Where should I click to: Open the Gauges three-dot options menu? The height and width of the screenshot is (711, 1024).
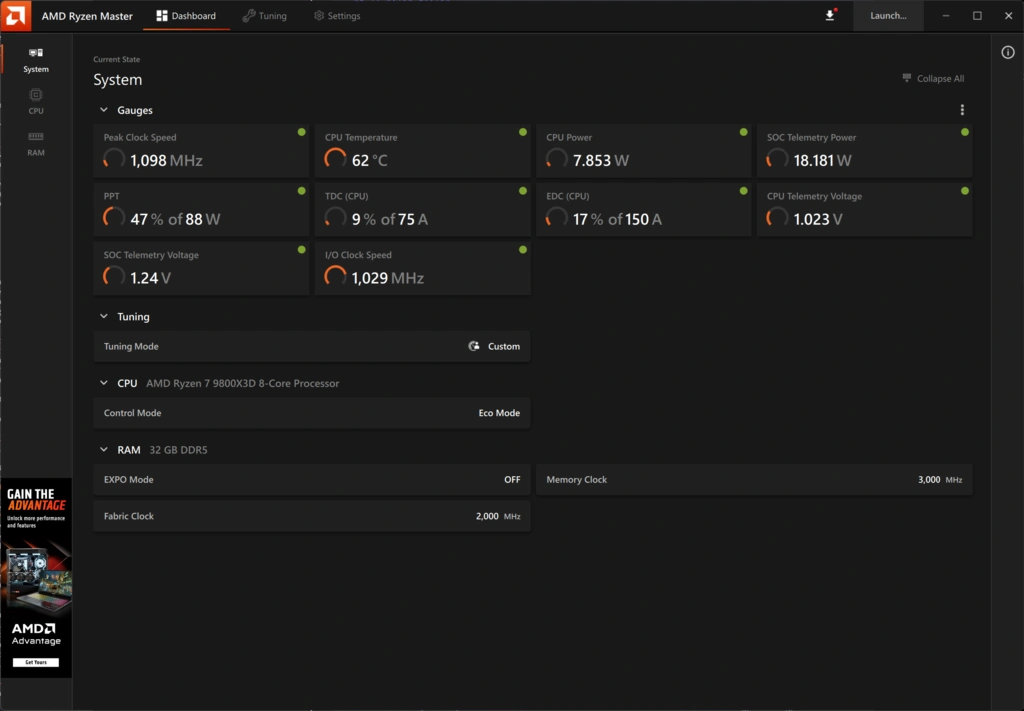click(962, 110)
